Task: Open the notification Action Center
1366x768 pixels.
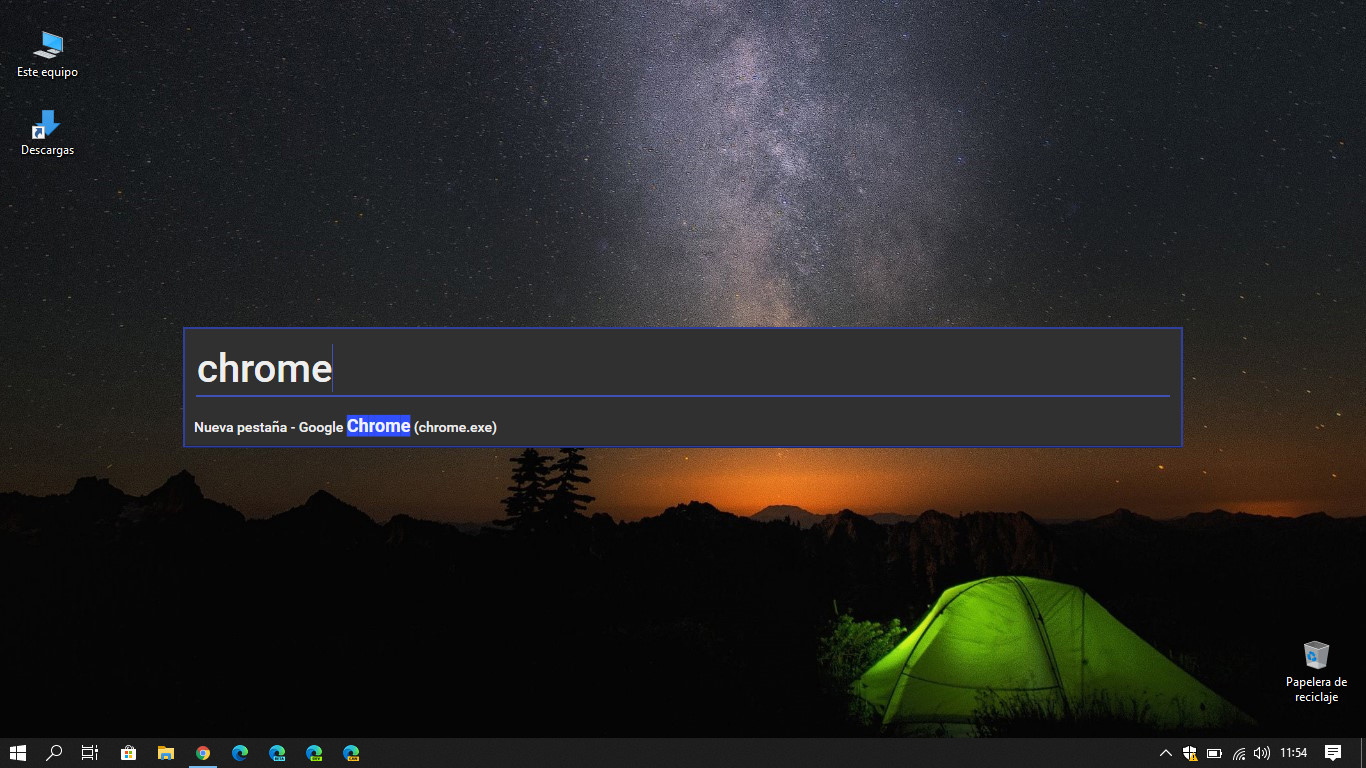Action: [1333, 753]
